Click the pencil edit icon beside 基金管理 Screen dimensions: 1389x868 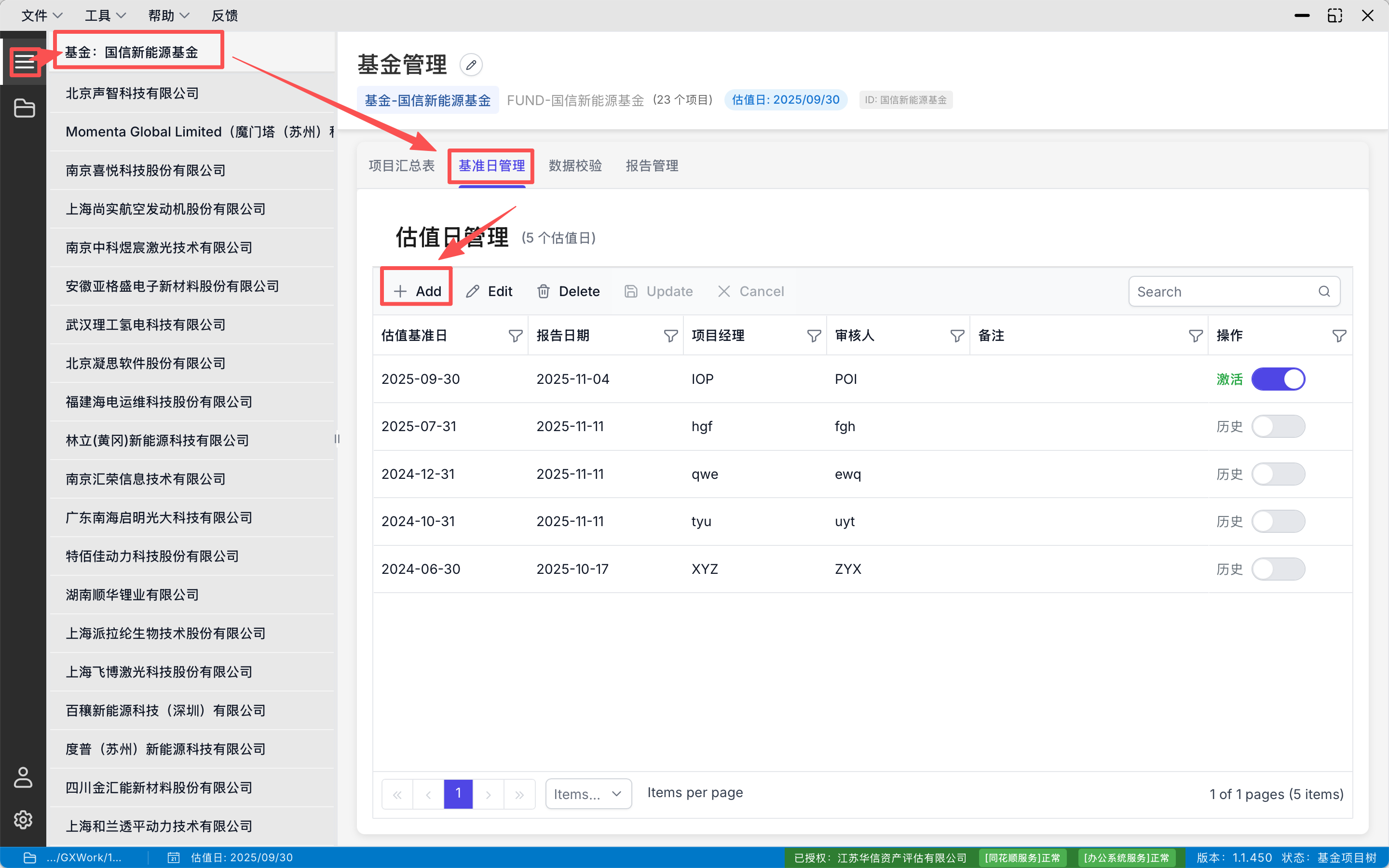click(471, 65)
